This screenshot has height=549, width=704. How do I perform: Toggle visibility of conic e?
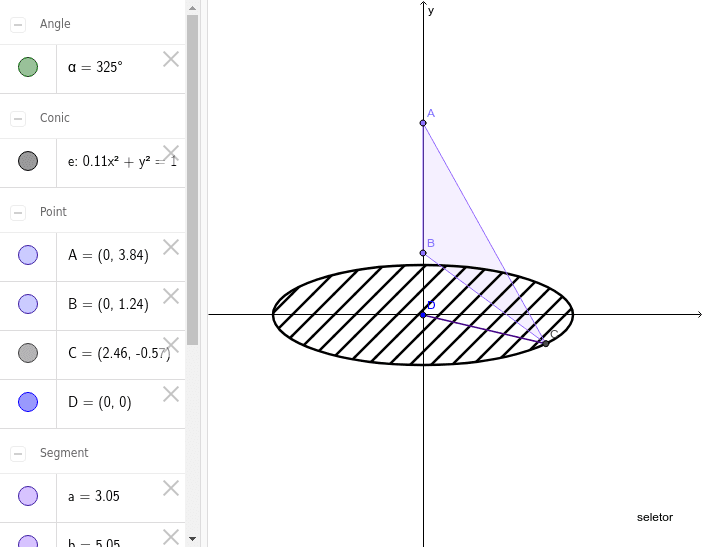pyautogui.click(x=28, y=161)
